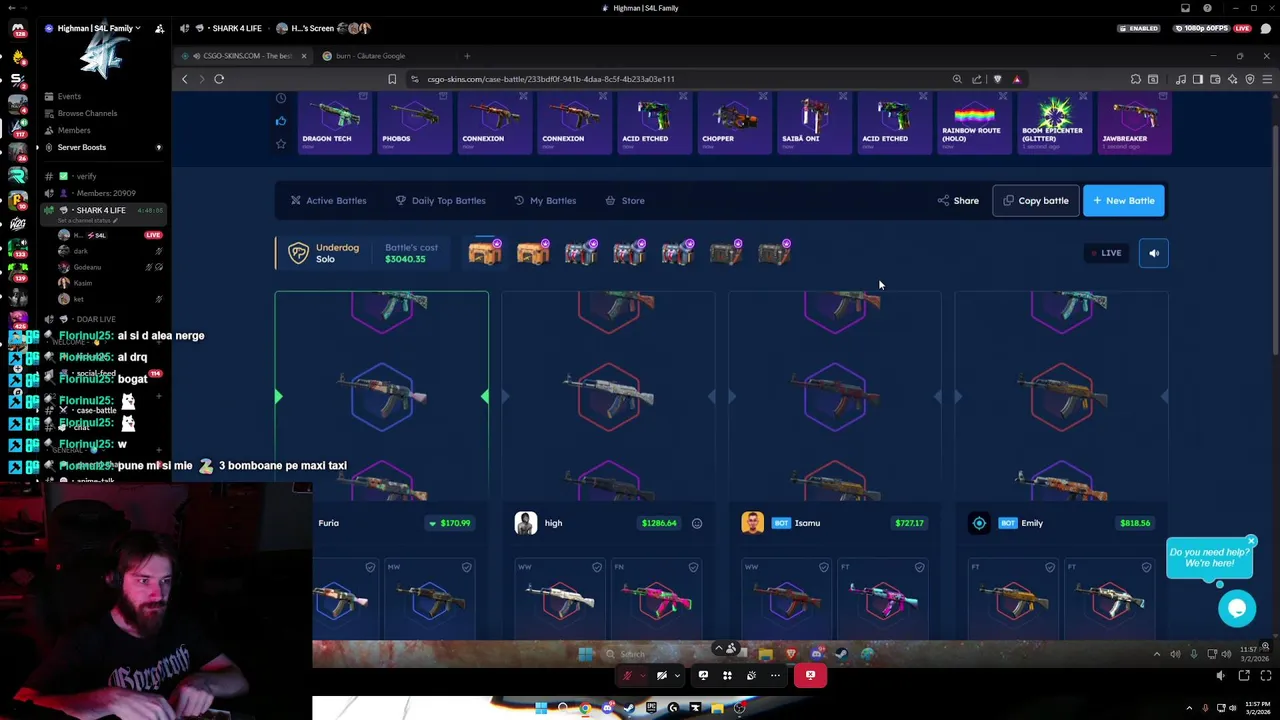
Task: Open Browse Channels in Discord
Action: pos(87,113)
